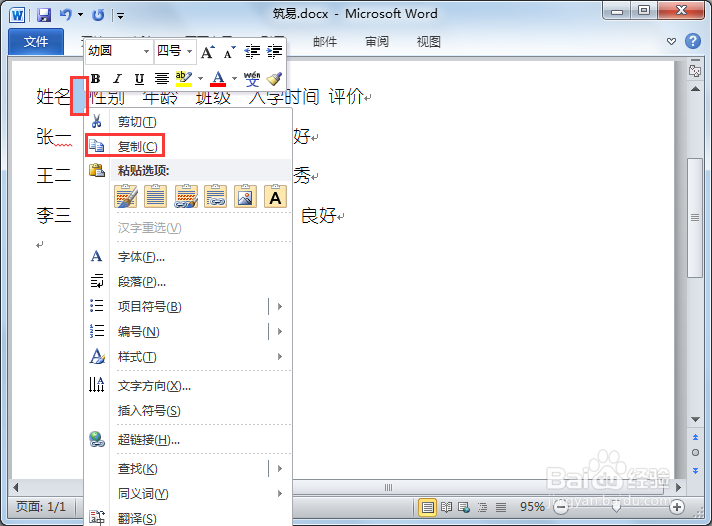Click Use Destination Styles paste icon

pyautogui.click(x=186, y=196)
